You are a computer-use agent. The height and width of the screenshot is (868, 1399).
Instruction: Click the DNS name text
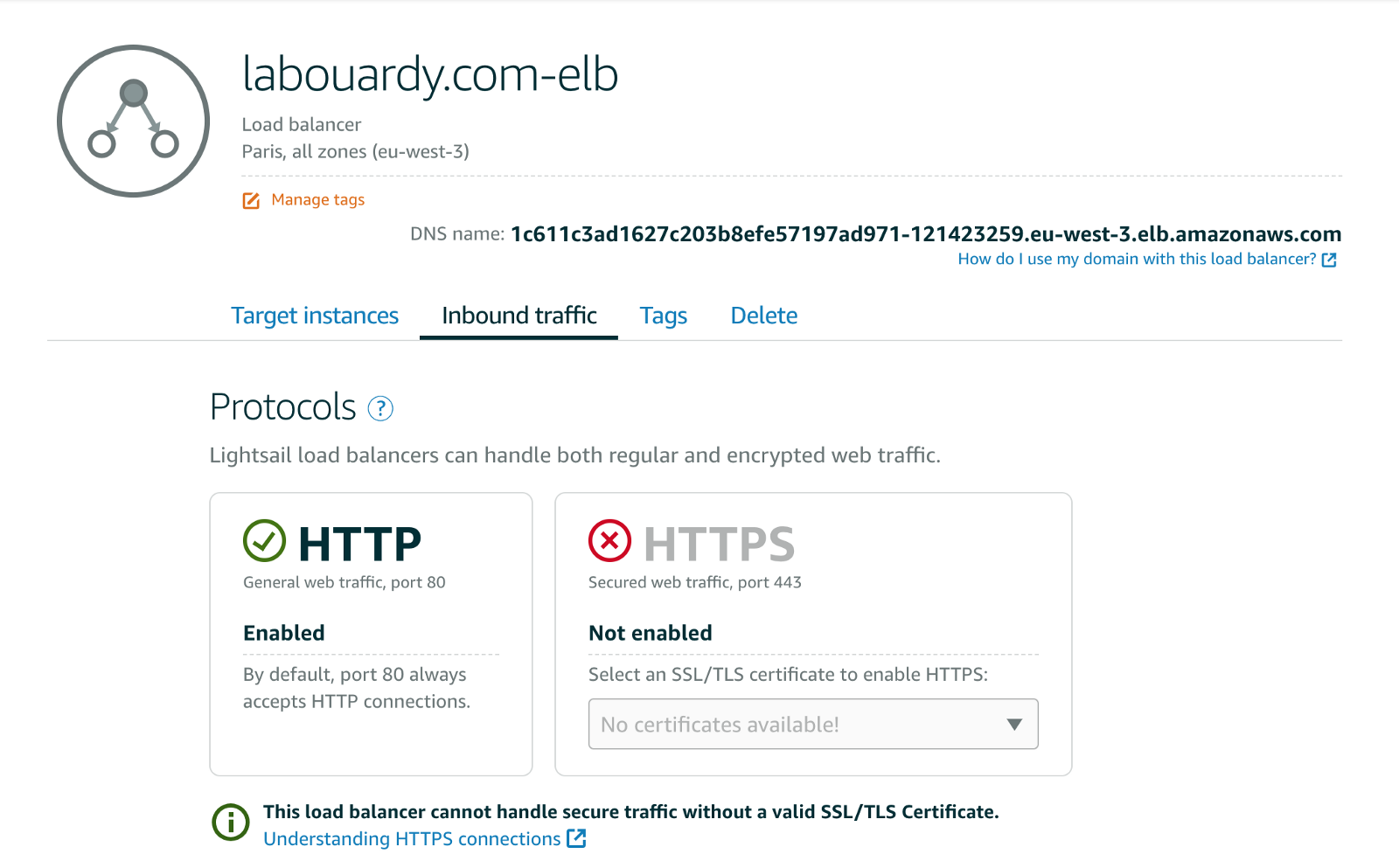pyautogui.click(x=925, y=234)
